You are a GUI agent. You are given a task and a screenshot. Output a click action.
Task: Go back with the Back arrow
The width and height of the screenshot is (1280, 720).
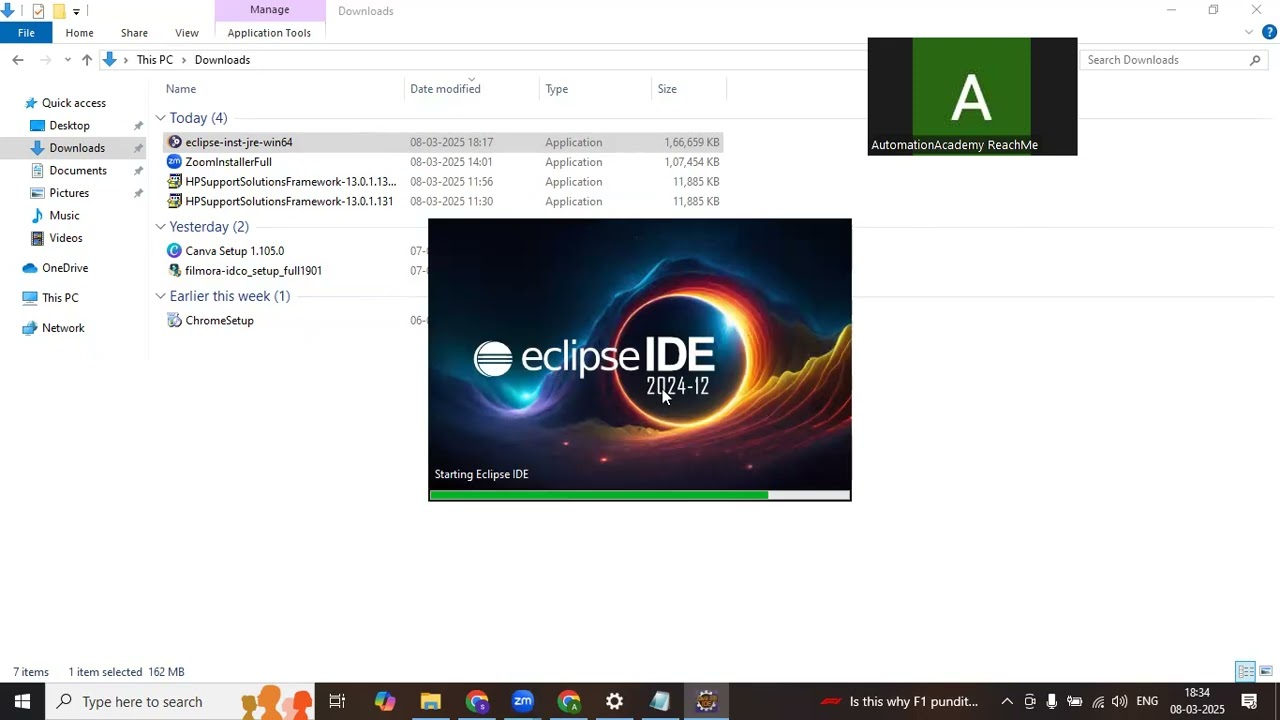point(18,60)
